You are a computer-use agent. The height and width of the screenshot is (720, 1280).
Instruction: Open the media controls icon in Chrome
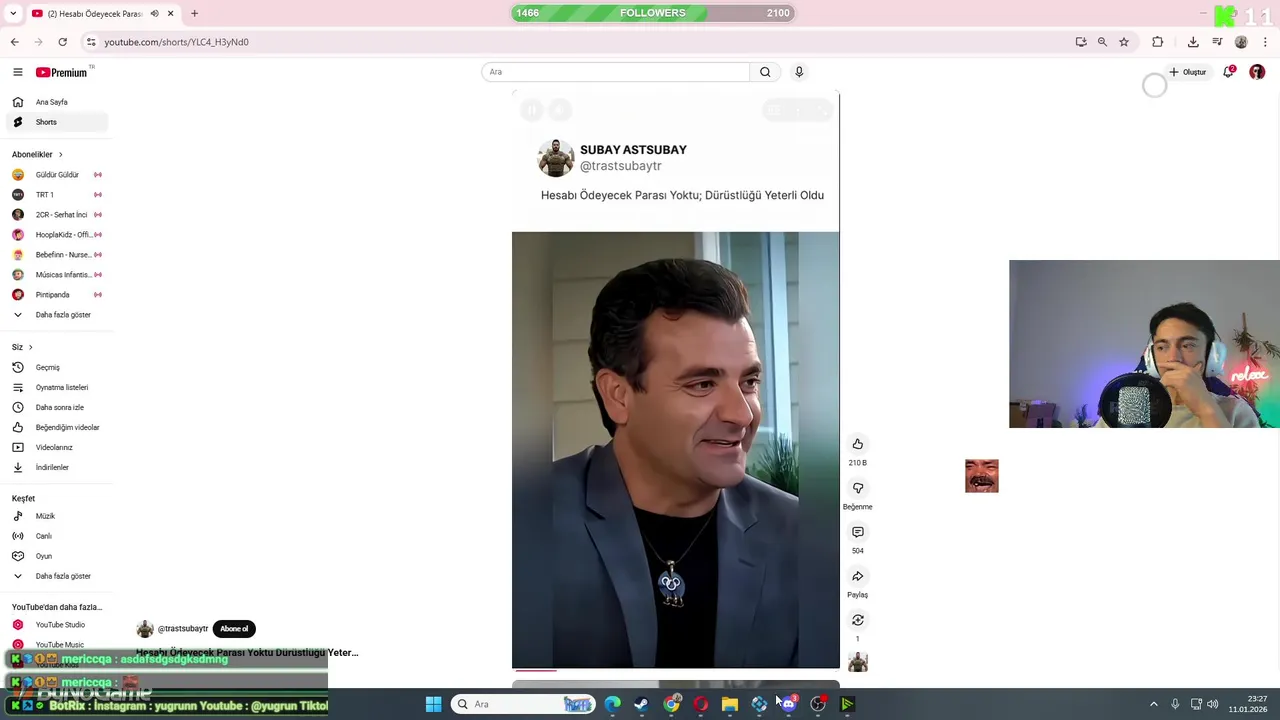click(1217, 42)
